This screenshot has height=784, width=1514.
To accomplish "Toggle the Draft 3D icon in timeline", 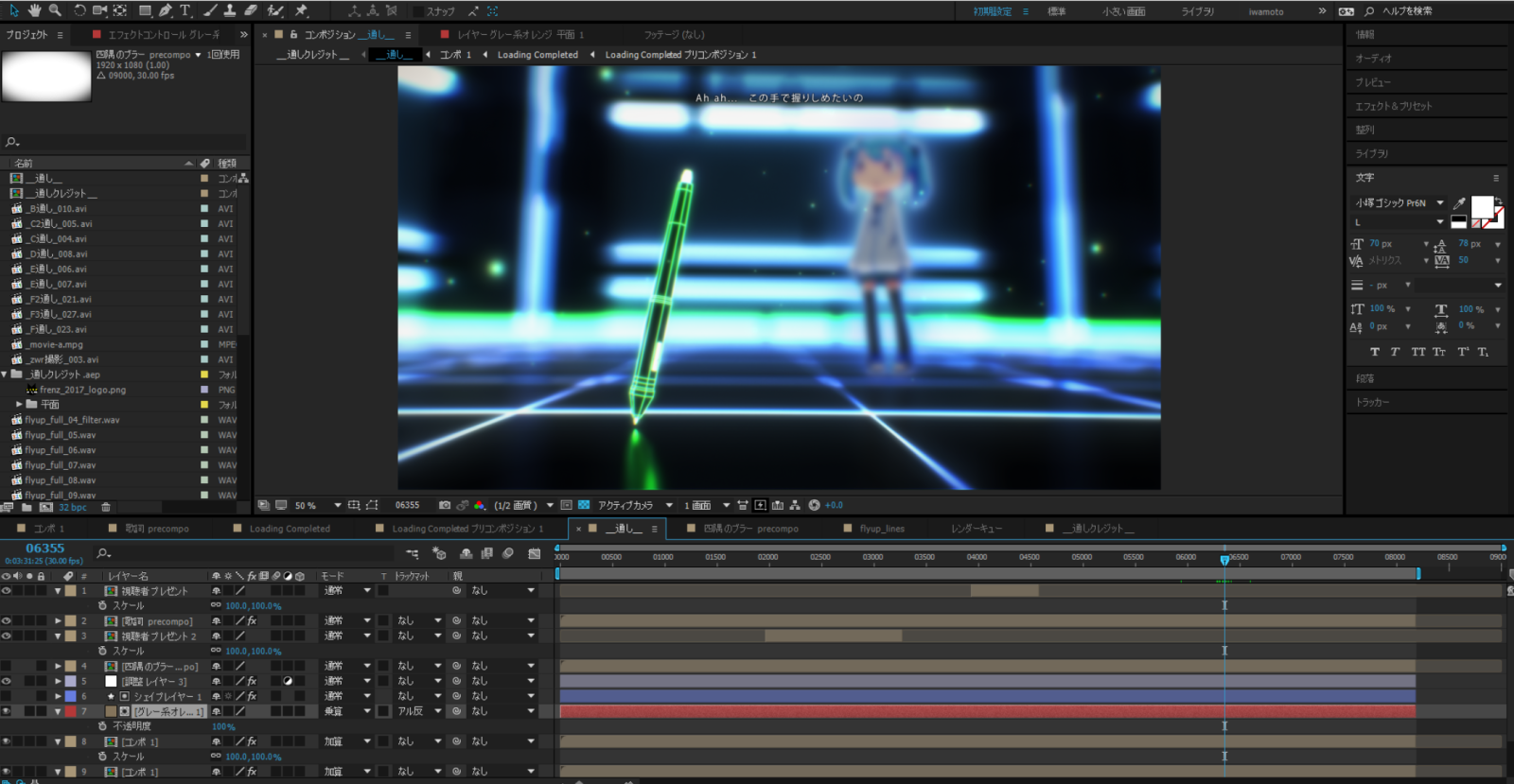I will point(439,553).
